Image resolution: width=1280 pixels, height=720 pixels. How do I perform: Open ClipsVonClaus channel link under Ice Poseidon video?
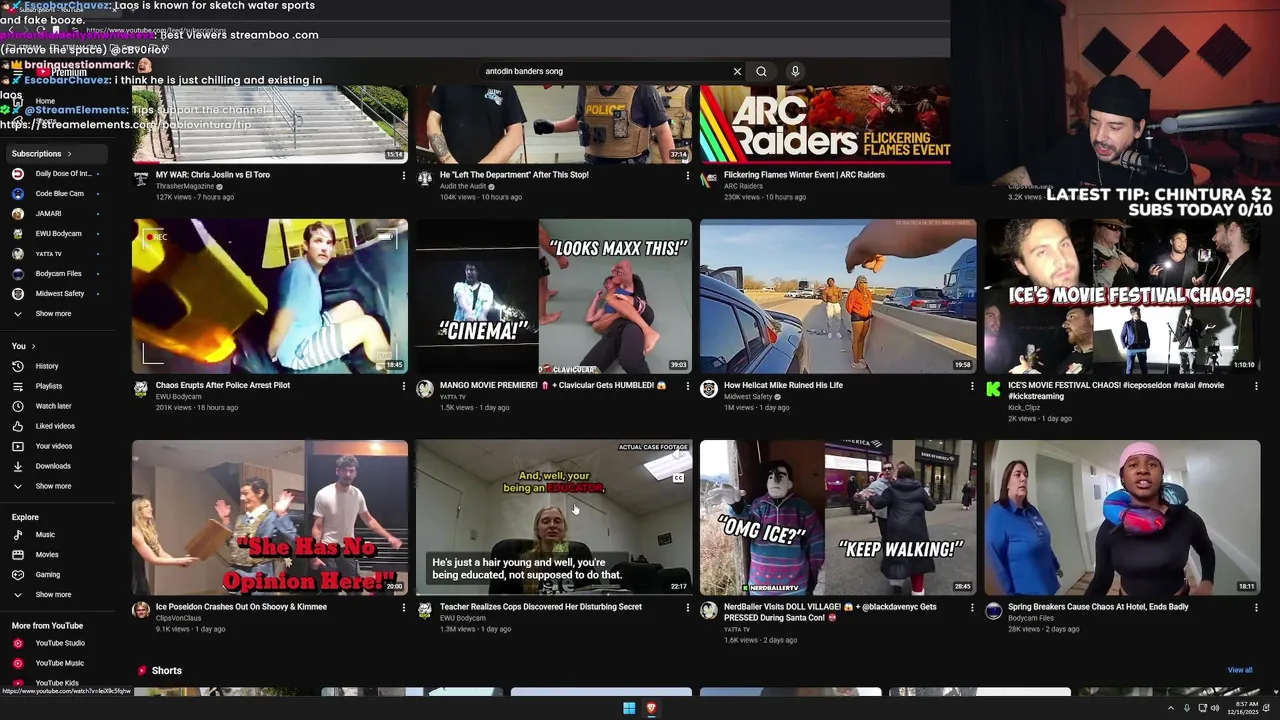[178, 618]
